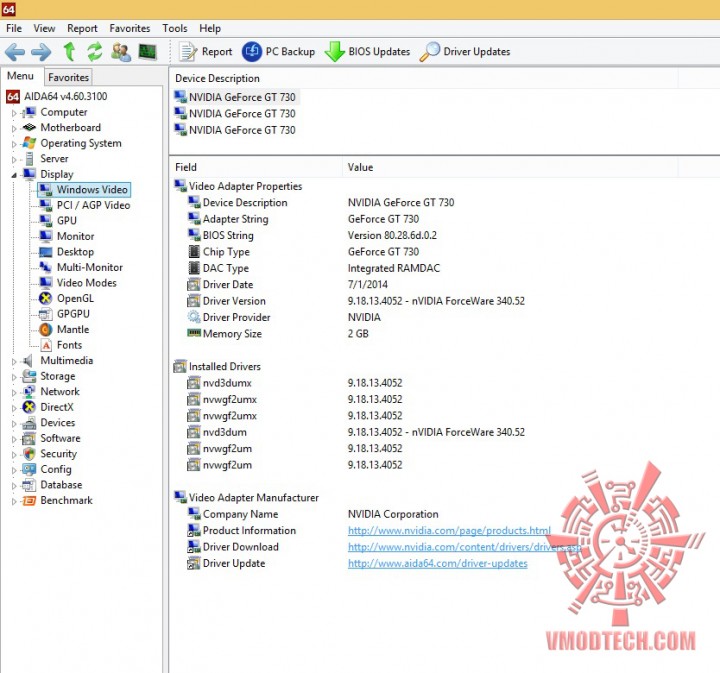720x673 pixels.
Task: Open the aida64.com driver-updates link
Action: click(438, 563)
